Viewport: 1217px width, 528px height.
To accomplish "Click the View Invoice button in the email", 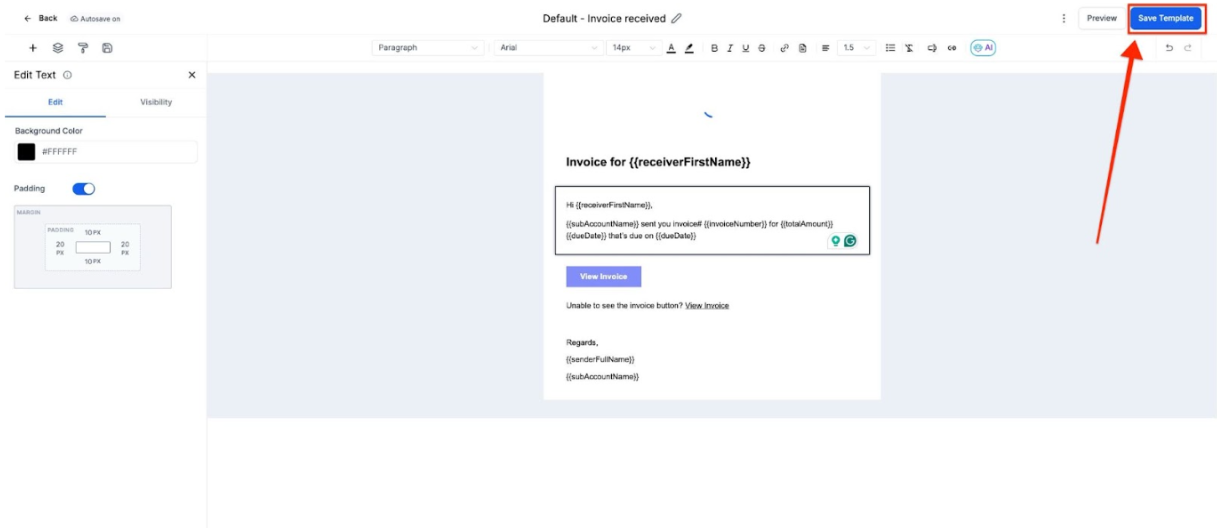I will [x=603, y=277].
